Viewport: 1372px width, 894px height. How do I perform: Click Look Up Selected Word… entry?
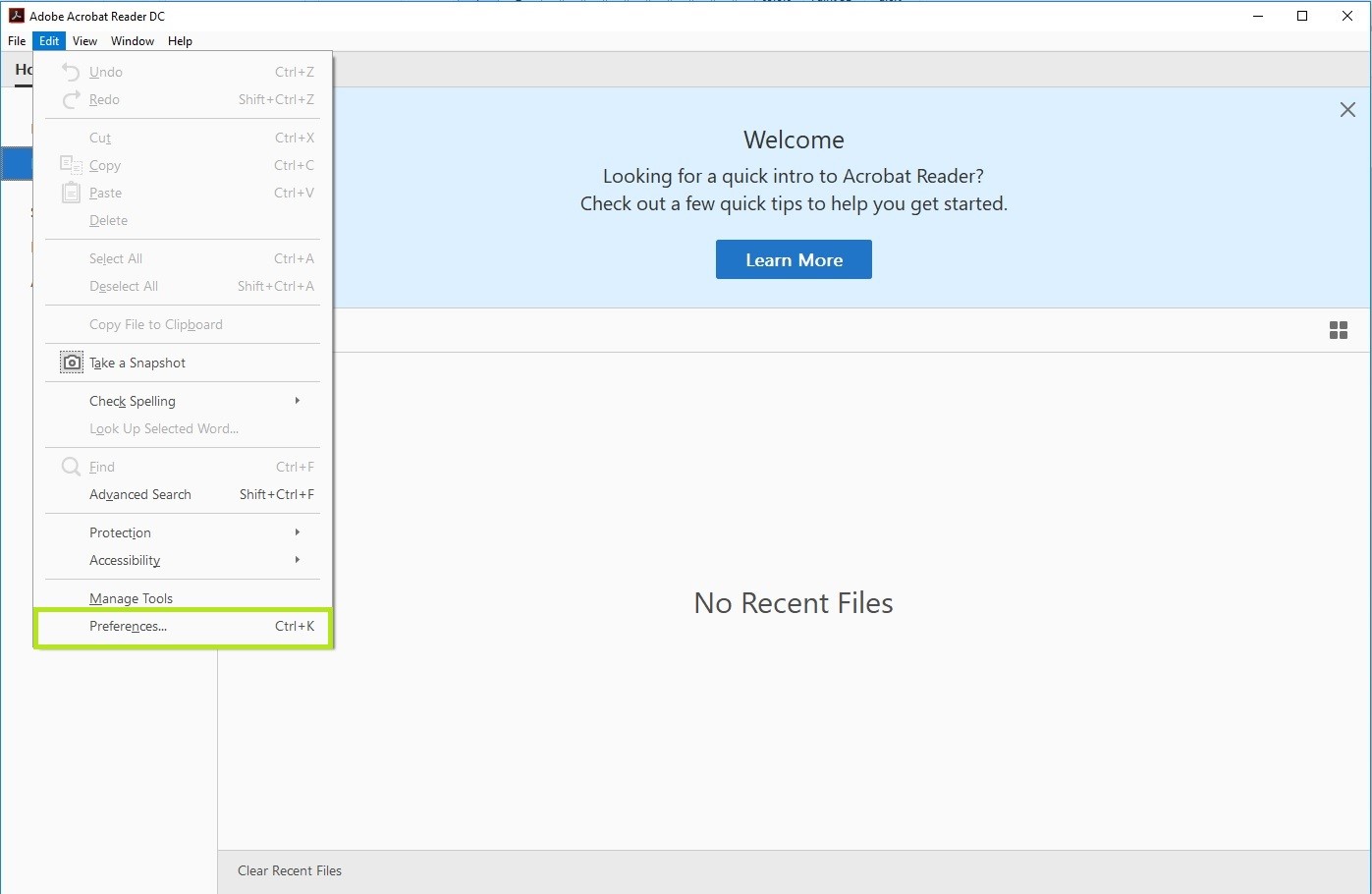[183, 428]
